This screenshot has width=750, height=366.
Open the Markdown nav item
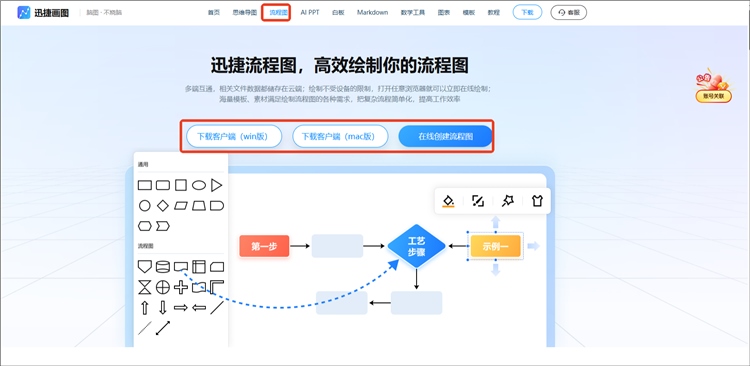tap(372, 12)
